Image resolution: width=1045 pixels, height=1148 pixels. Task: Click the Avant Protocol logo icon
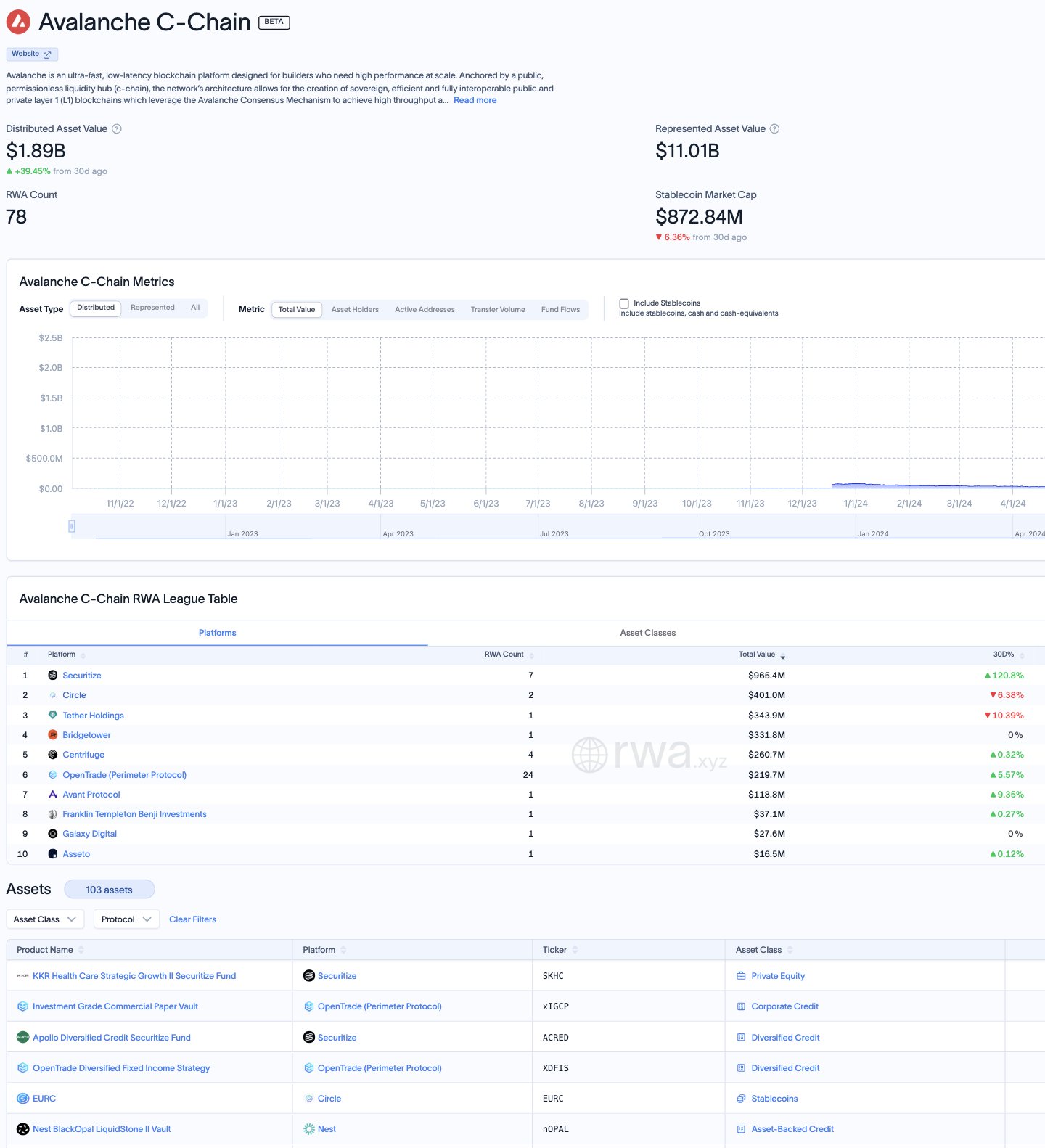[x=52, y=795]
